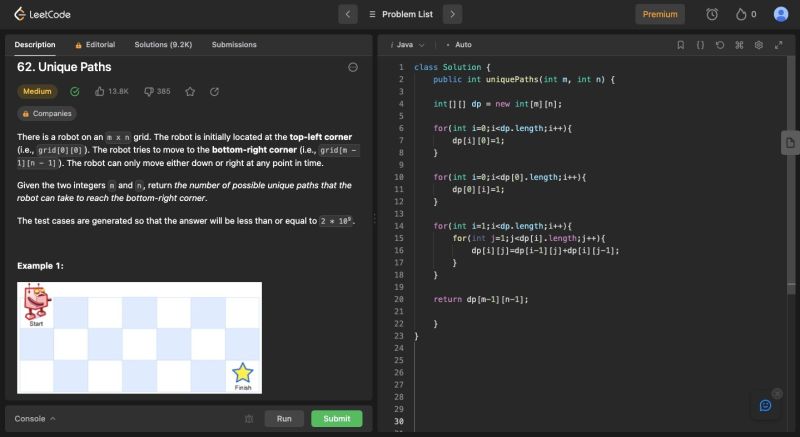Share the problem using share icon
Screen dimensions: 800x437
(214, 91)
